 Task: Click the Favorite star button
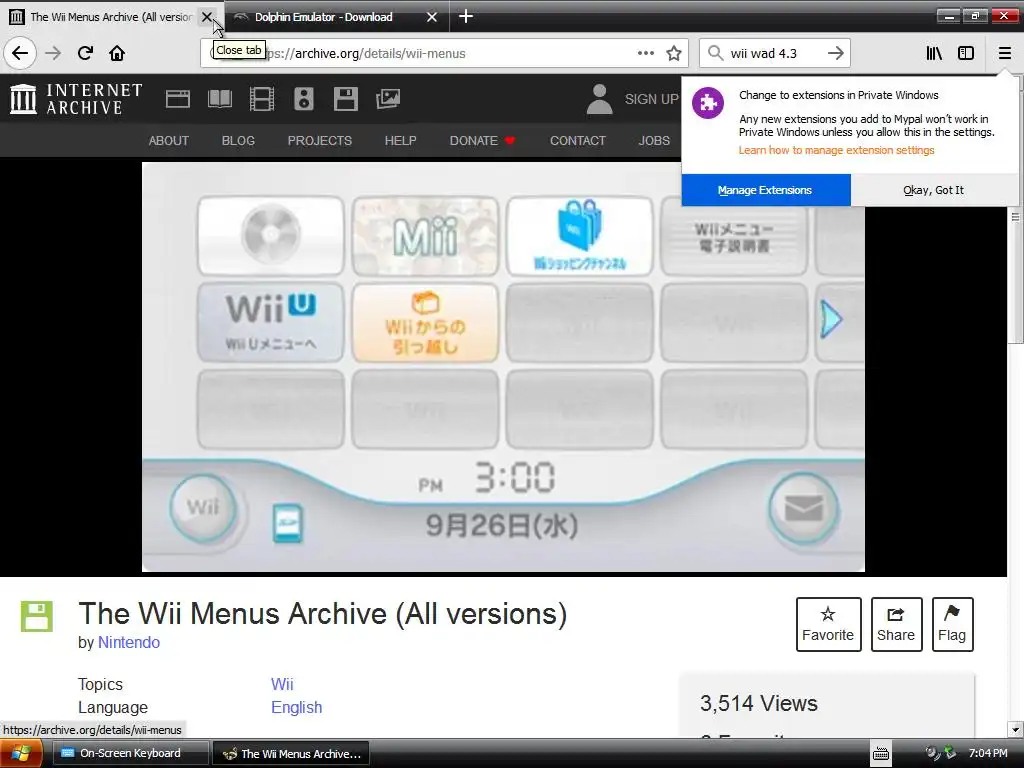pyautogui.click(x=828, y=624)
